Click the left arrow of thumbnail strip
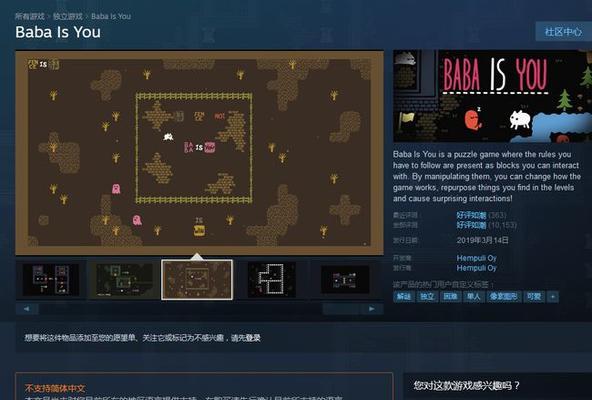The height and width of the screenshot is (400, 592). (27, 309)
